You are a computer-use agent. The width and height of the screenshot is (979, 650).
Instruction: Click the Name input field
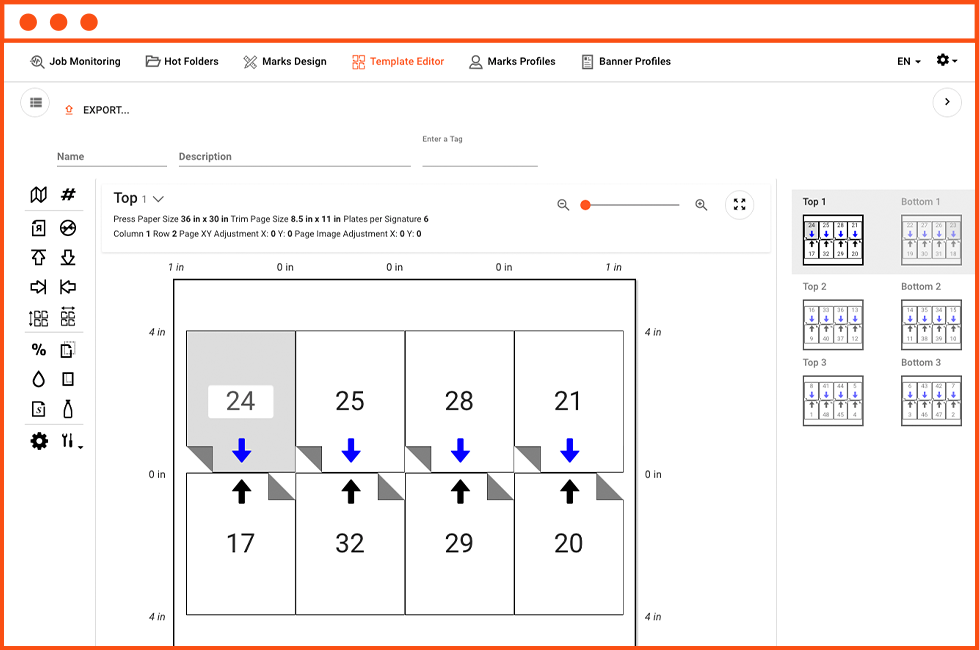(110, 156)
